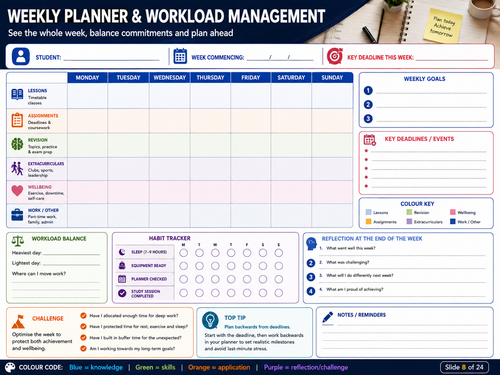Click the WEDNESDAY column header
500x375 pixels.
coord(170,78)
